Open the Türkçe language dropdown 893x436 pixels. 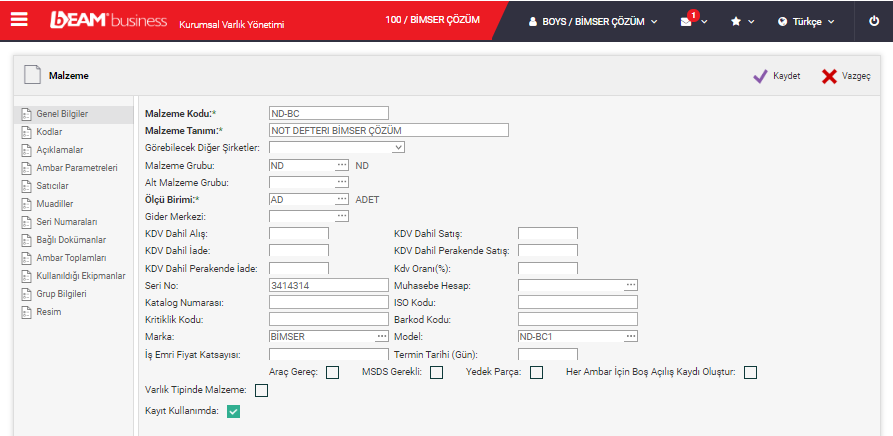806,21
